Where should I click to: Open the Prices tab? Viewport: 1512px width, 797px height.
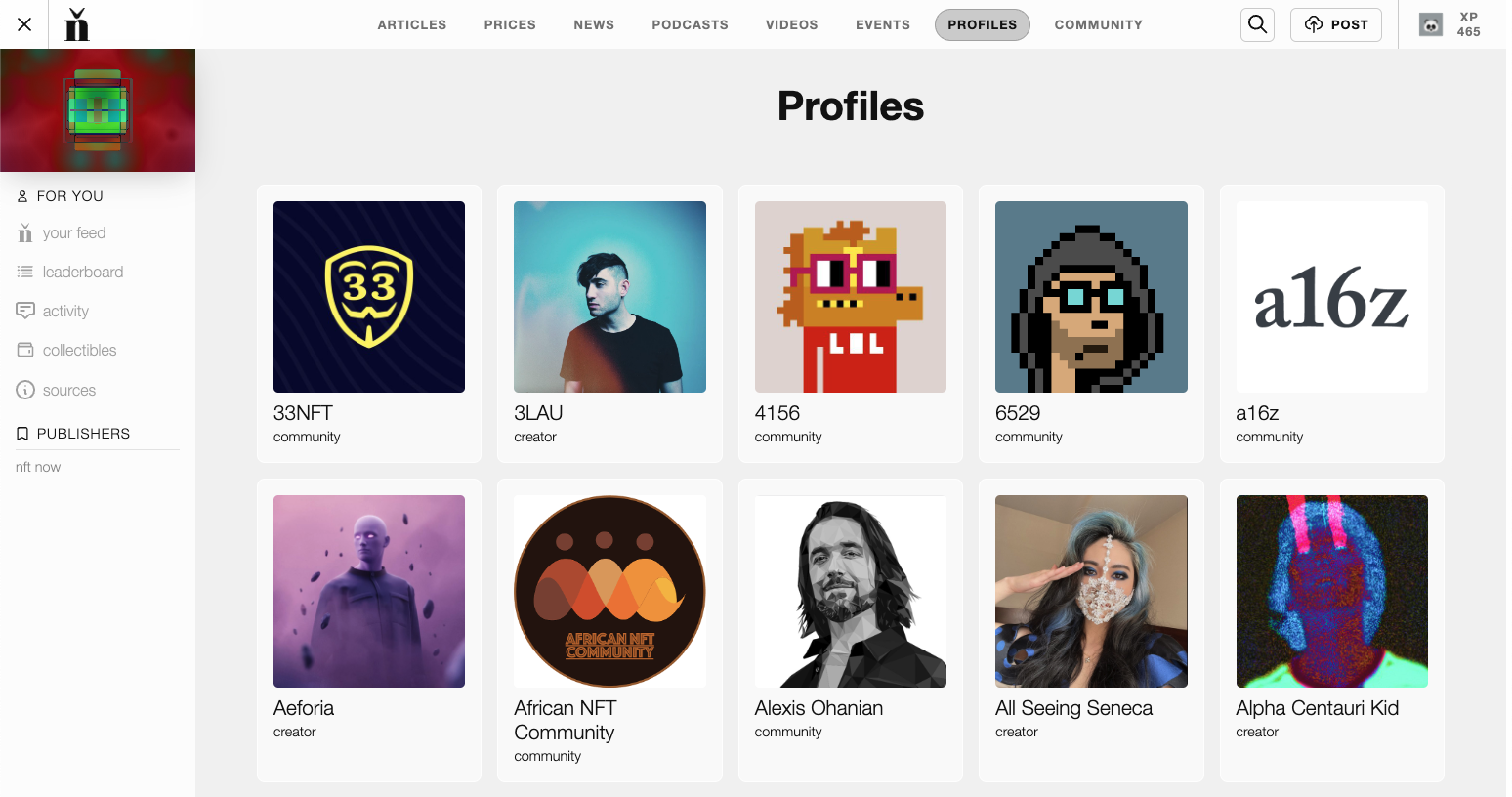point(510,24)
